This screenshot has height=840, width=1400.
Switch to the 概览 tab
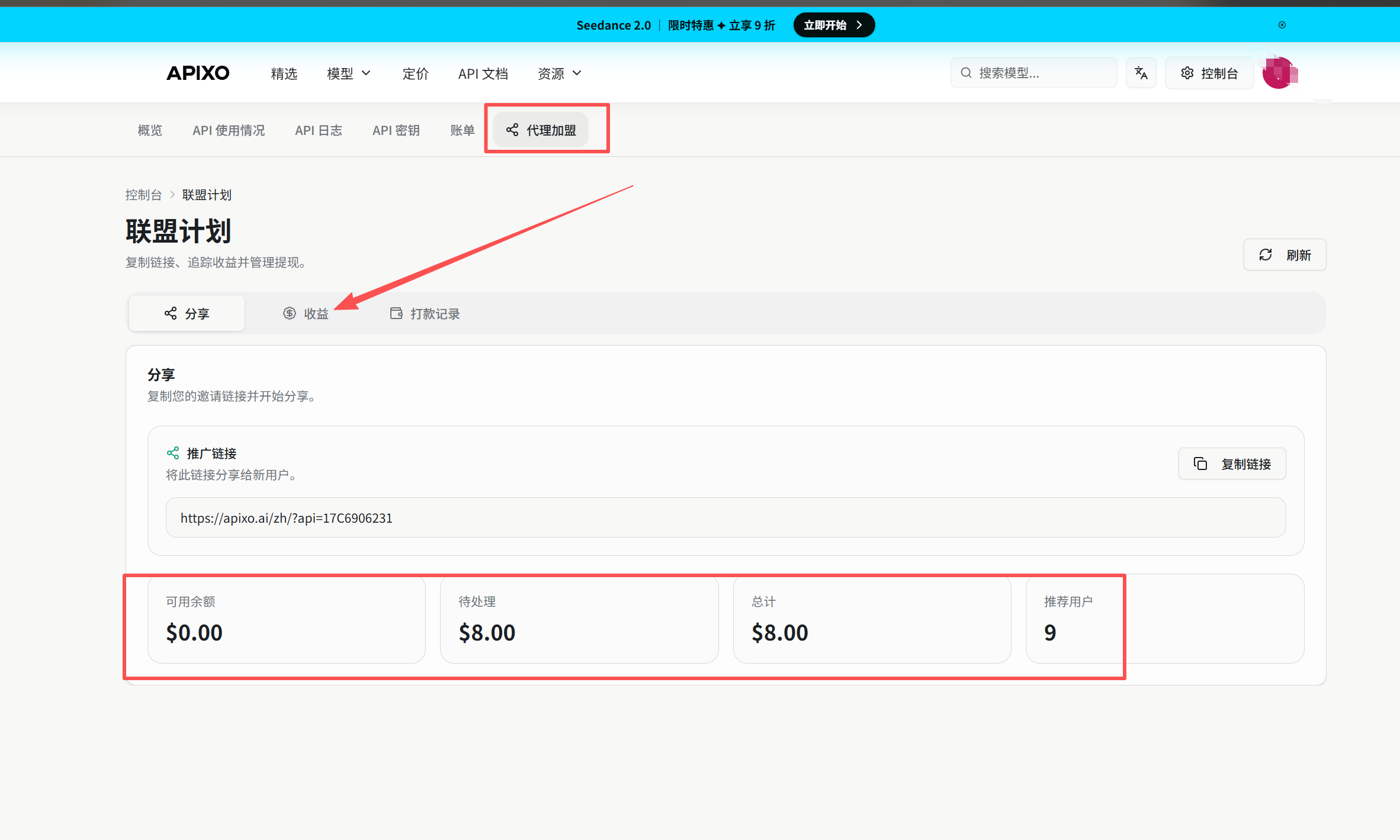pyautogui.click(x=150, y=130)
